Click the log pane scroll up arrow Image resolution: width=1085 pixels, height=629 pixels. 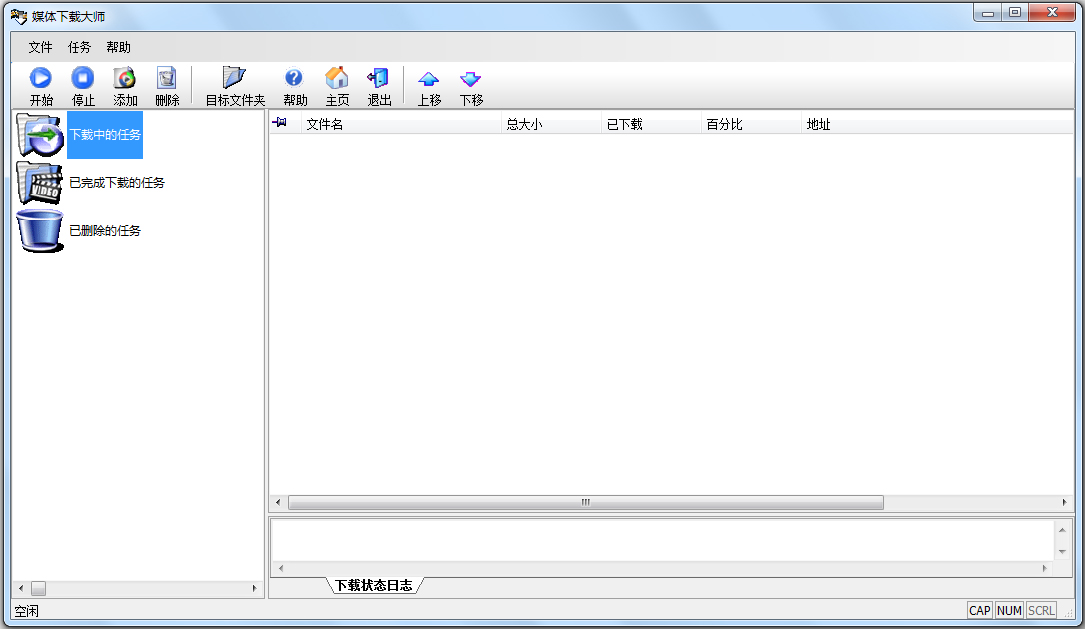pyautogui.click(x=1062, y=530)
